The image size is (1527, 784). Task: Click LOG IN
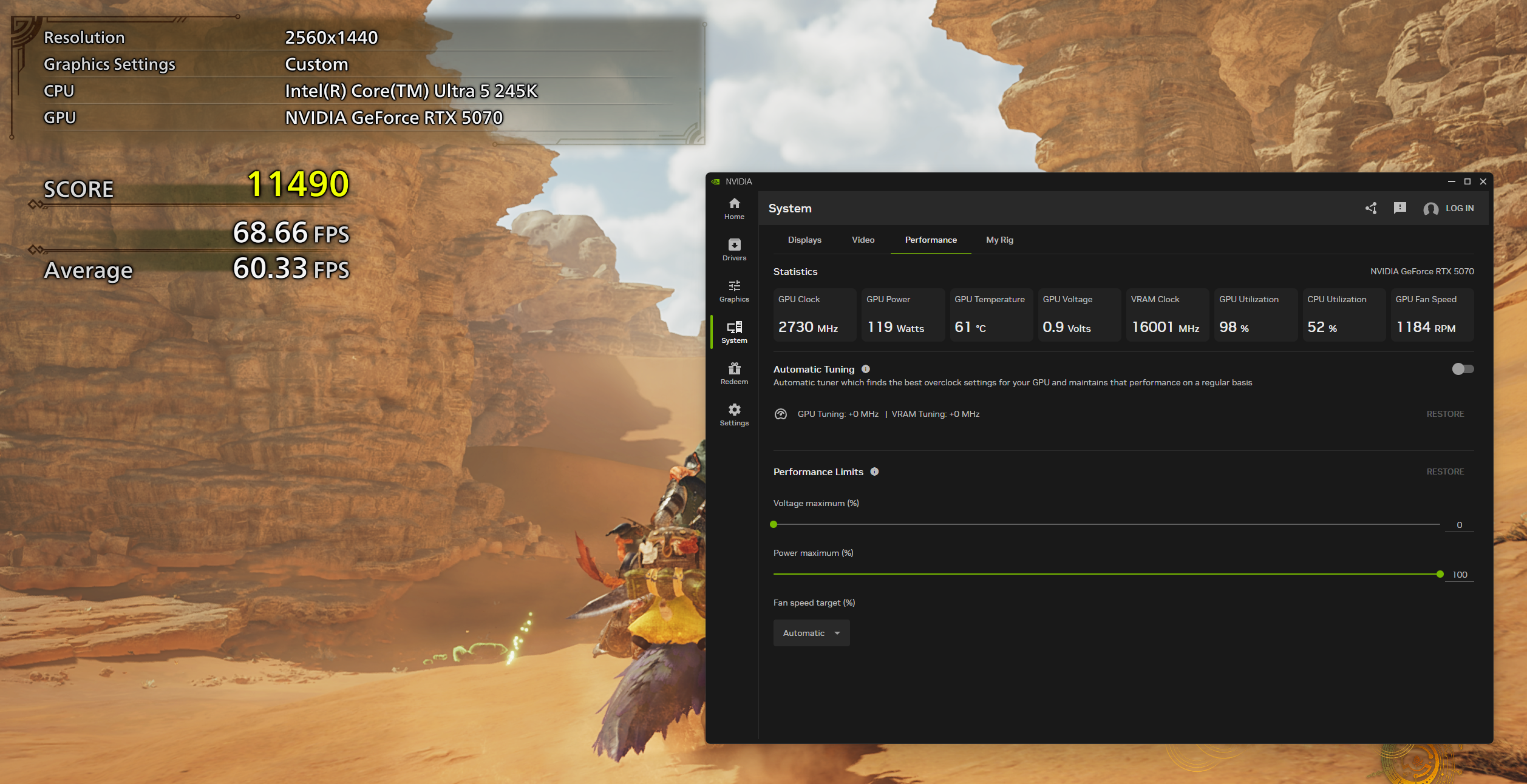(x=1460, y=208)
